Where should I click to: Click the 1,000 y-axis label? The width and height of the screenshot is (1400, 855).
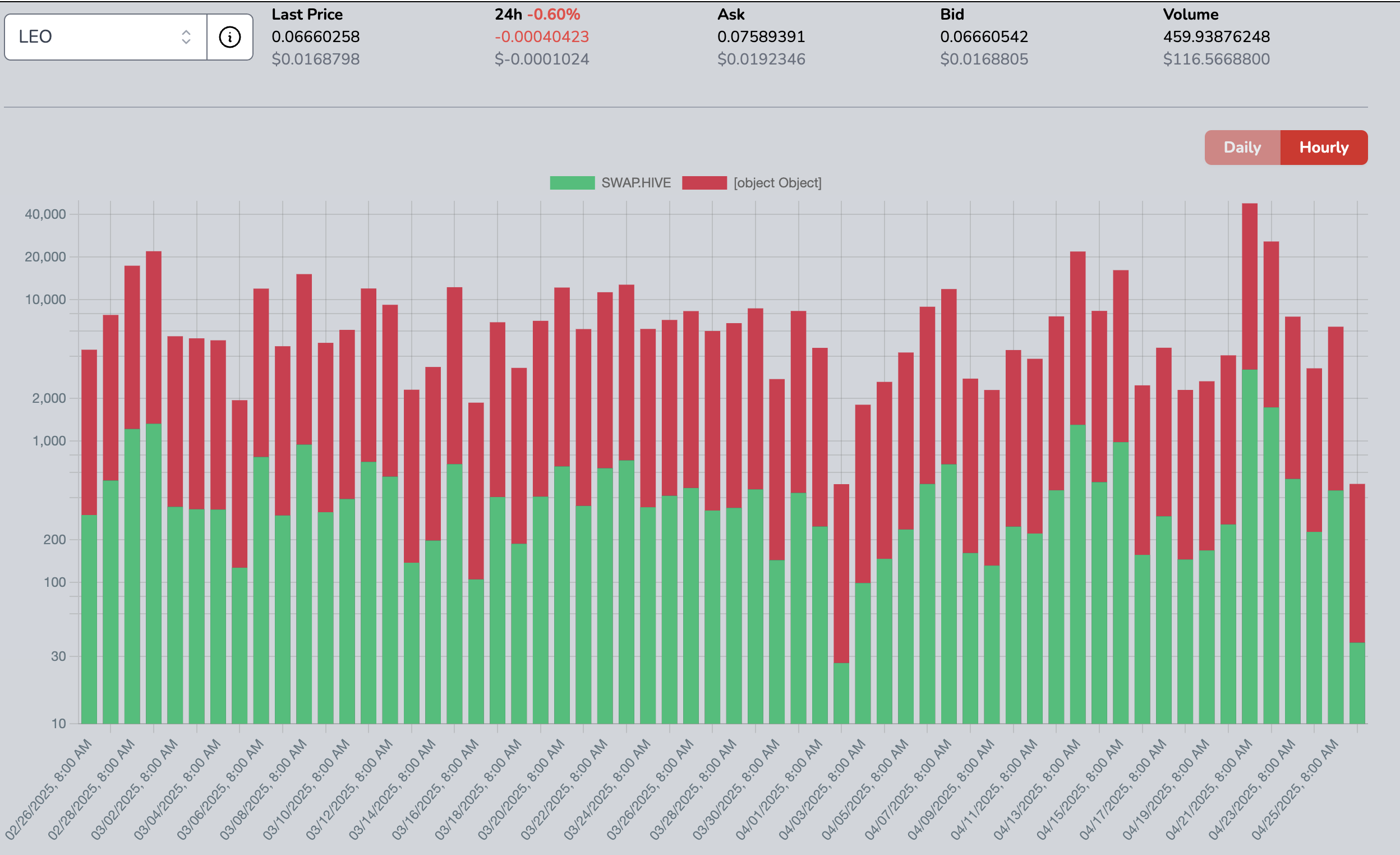click(49, 441)
